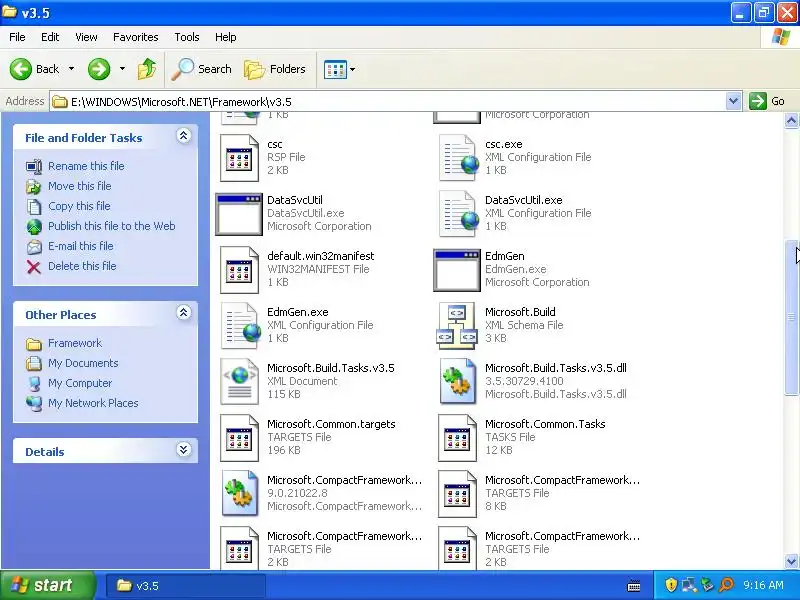Select the DataSvcUtil application icon
800x600 pixels.
pyautogui.click(x=239, y=214)
